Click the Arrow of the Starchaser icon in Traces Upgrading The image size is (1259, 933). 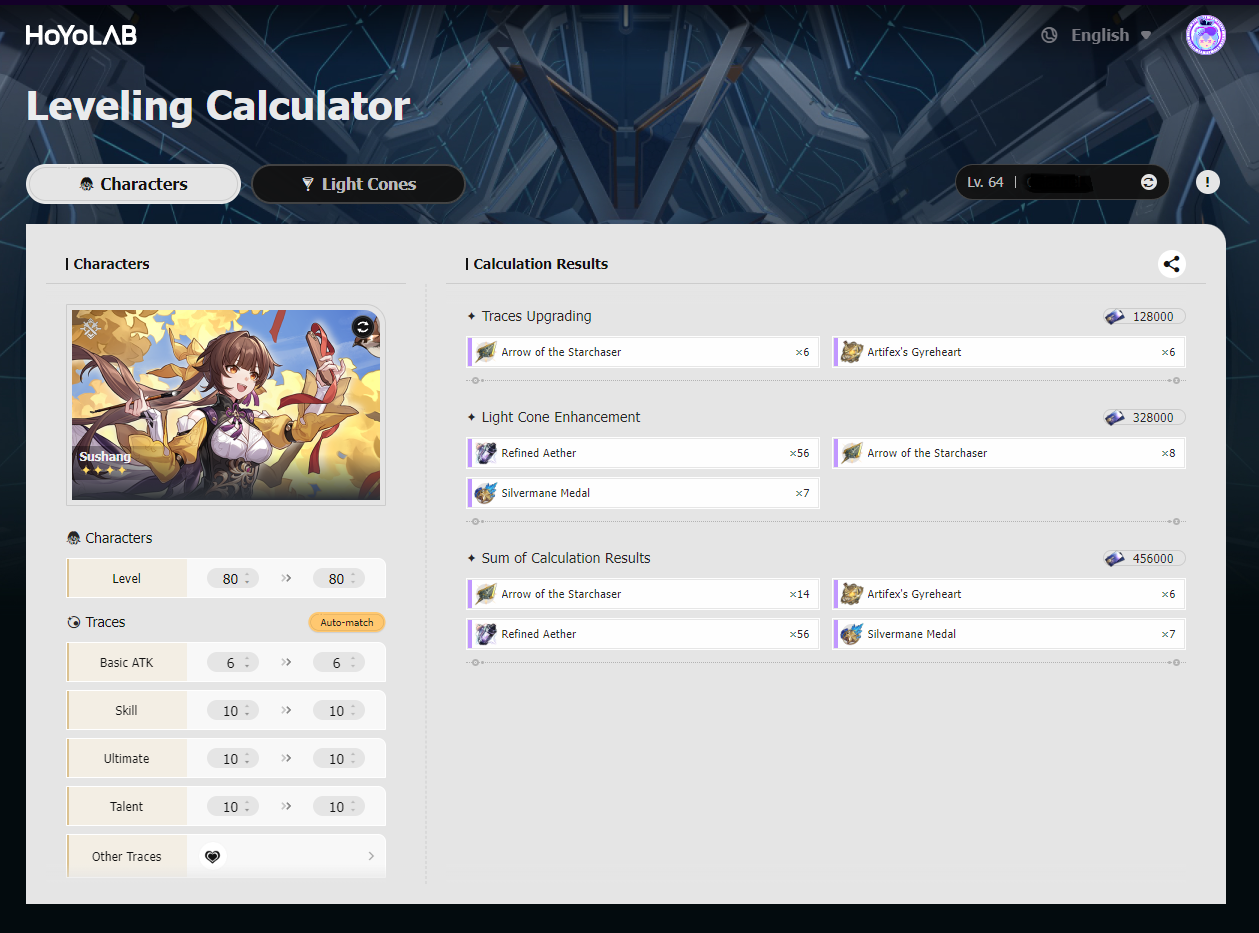point(486,352)
